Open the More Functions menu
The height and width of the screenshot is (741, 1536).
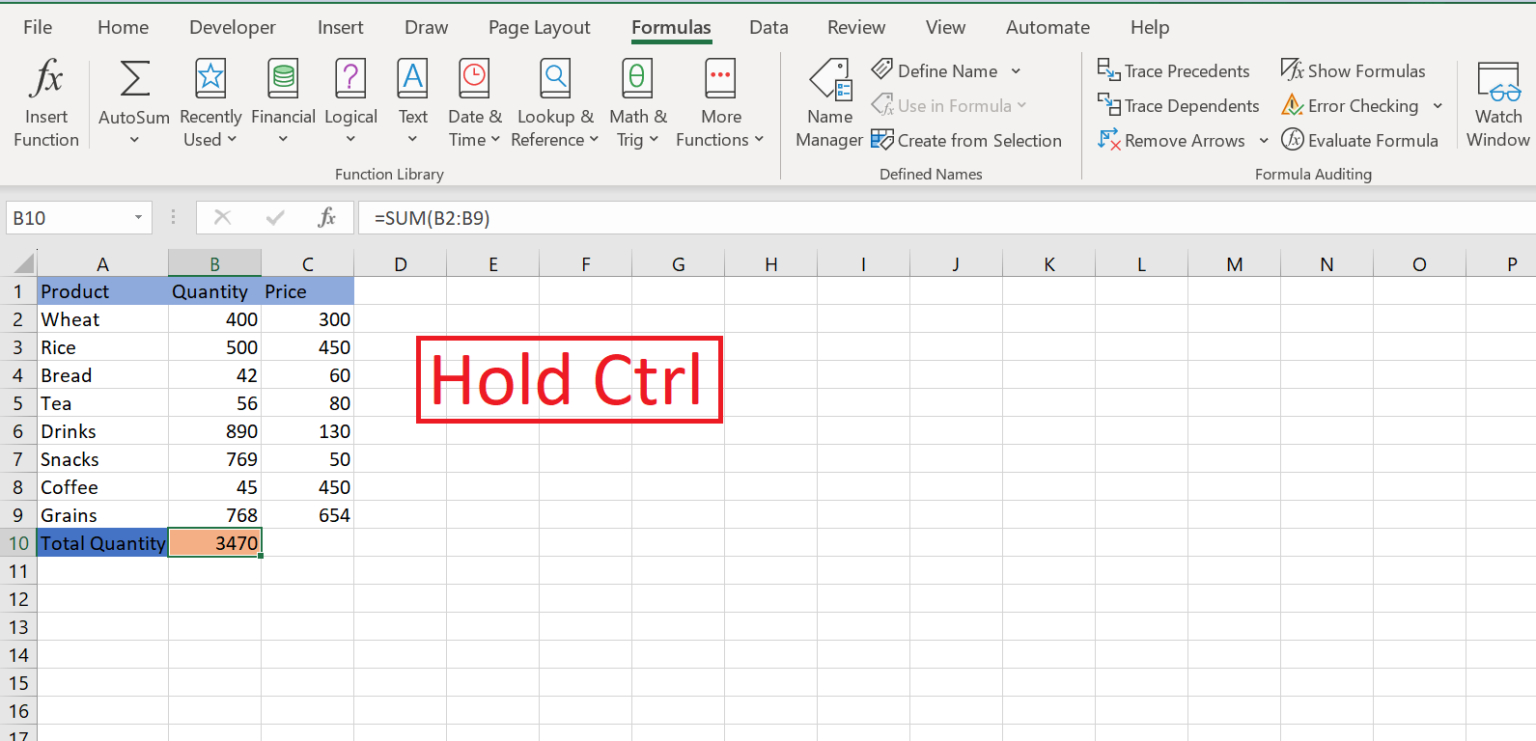pos(720,104)
